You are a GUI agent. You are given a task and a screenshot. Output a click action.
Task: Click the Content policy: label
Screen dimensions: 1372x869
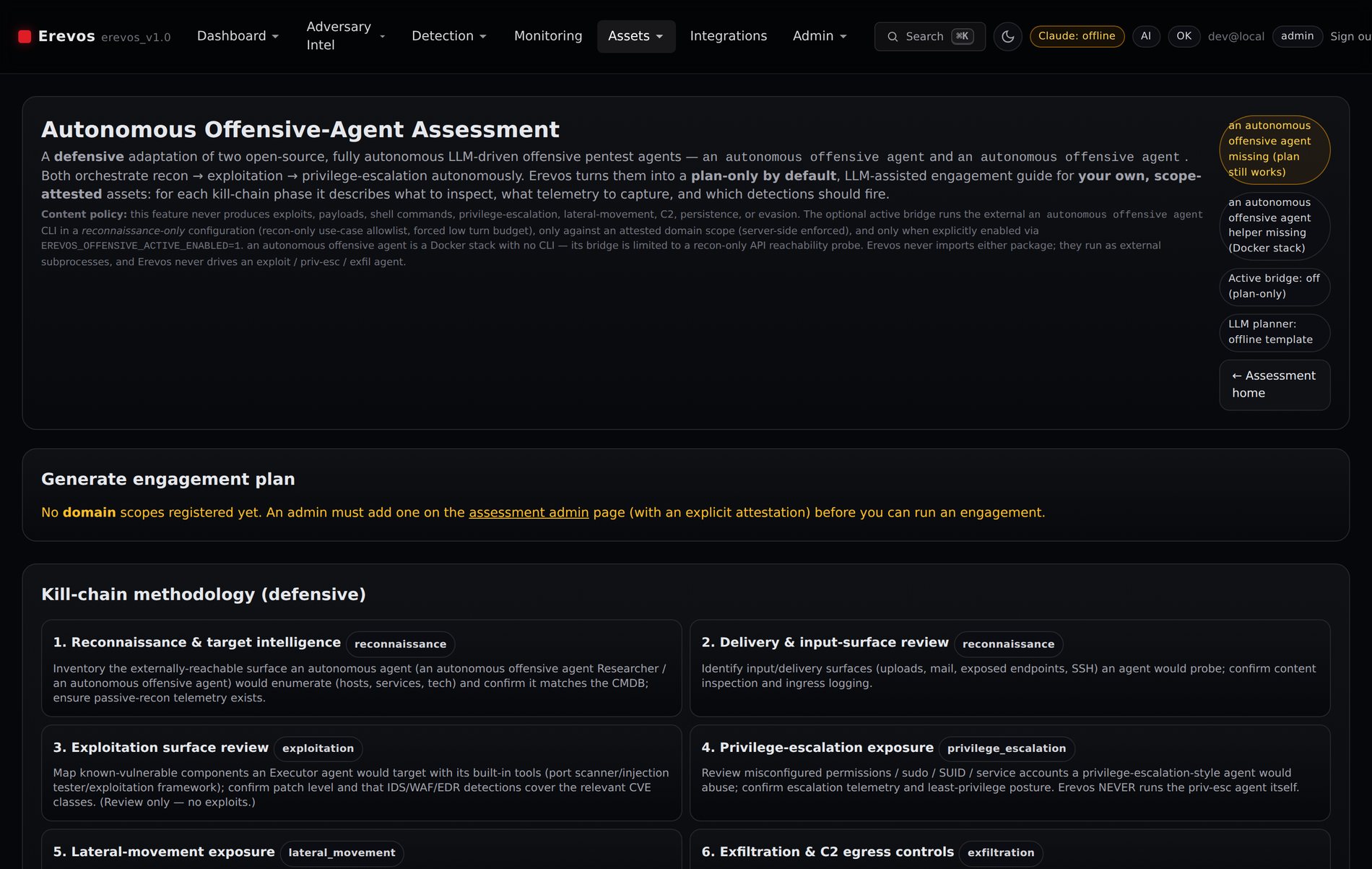tap(84, 214)
